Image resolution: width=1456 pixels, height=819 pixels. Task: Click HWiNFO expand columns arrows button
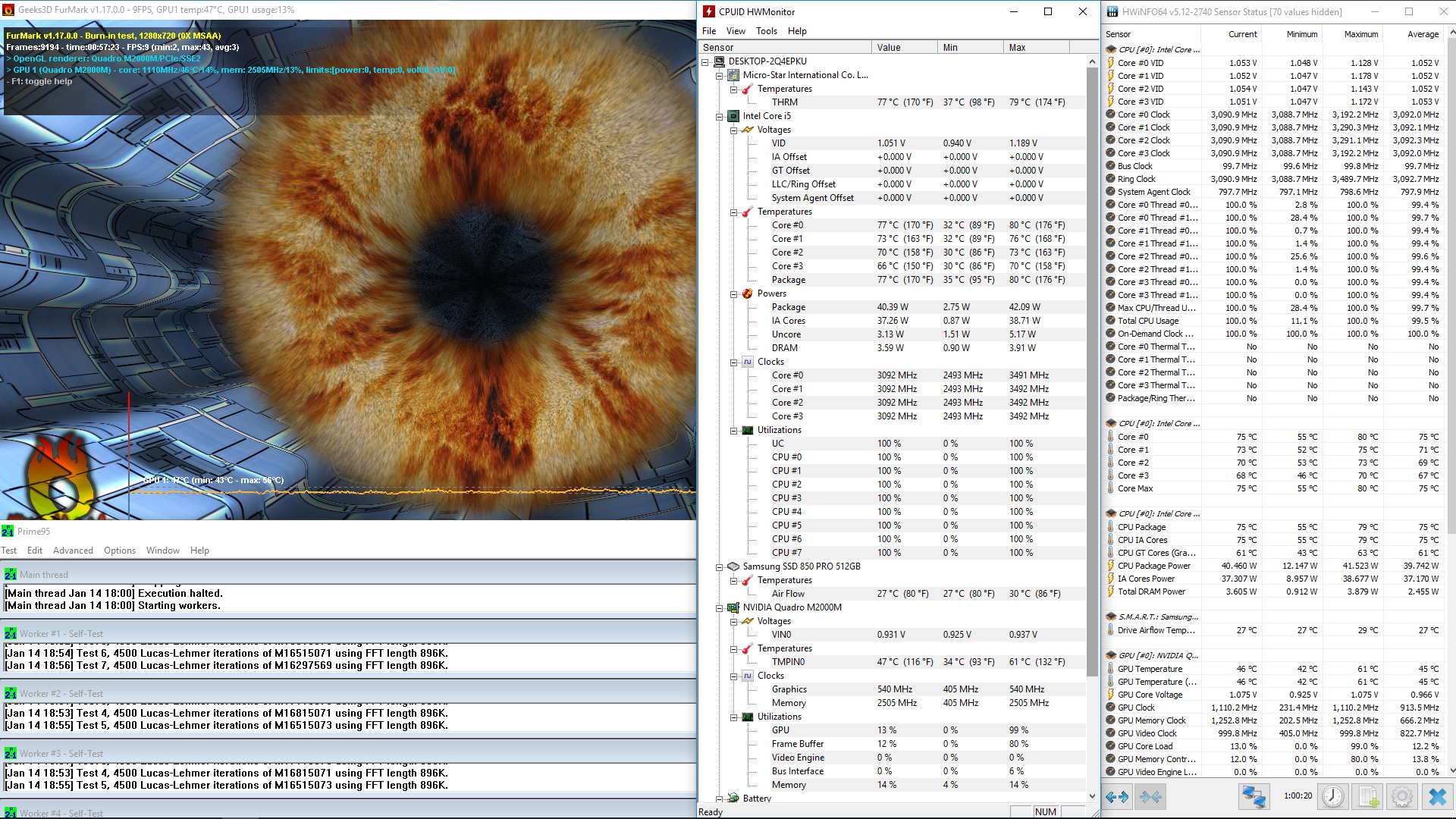pos(1117,797)
